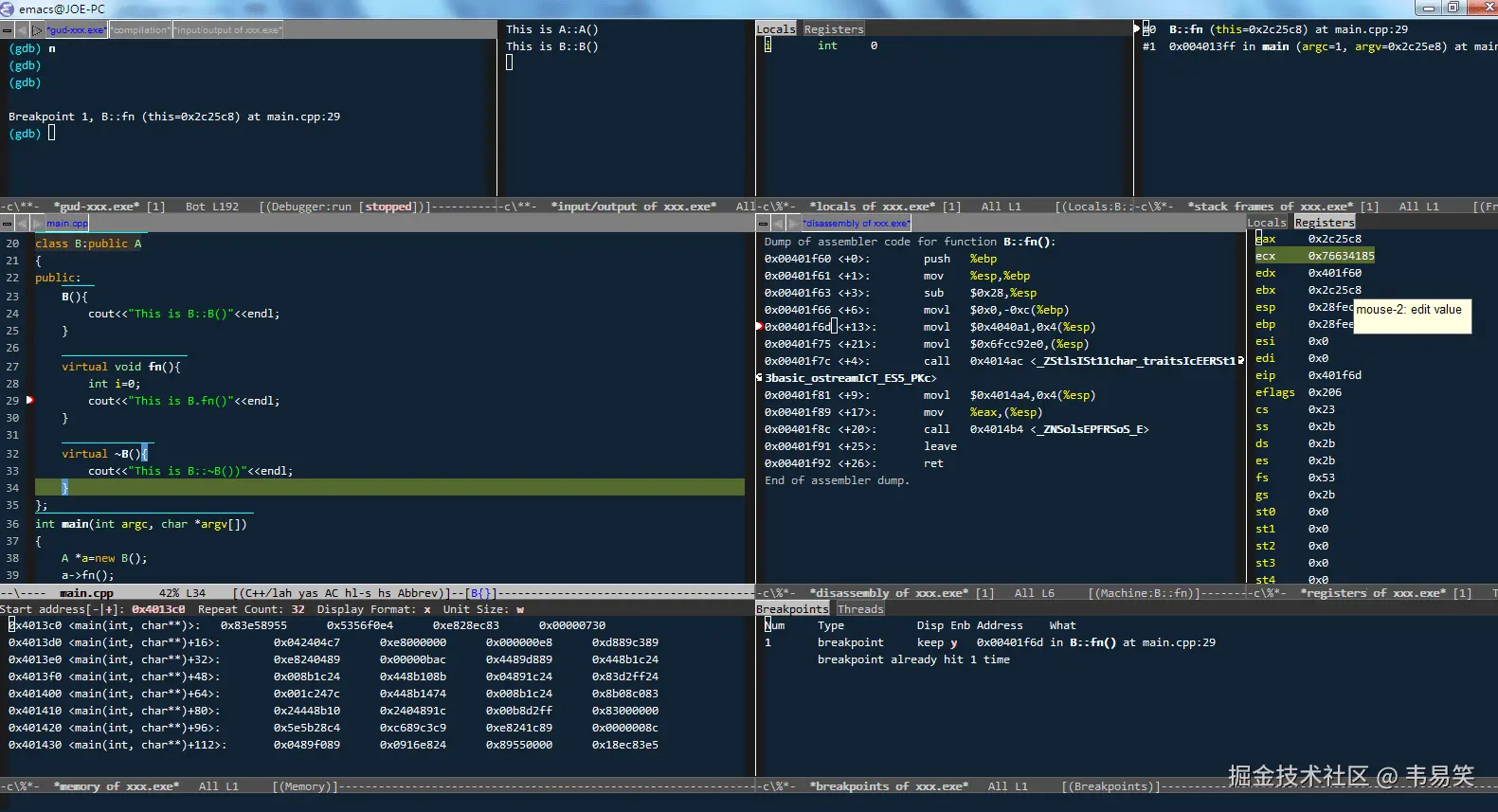Select the *gud-xxx.exe* tab
The image size is (1498, 812).
point(76,30)
